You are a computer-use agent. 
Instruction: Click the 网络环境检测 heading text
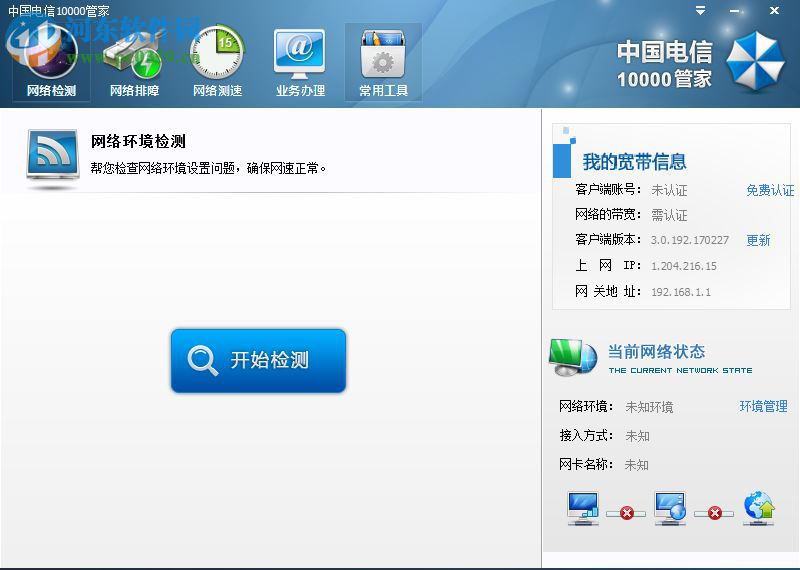point(138,141)
